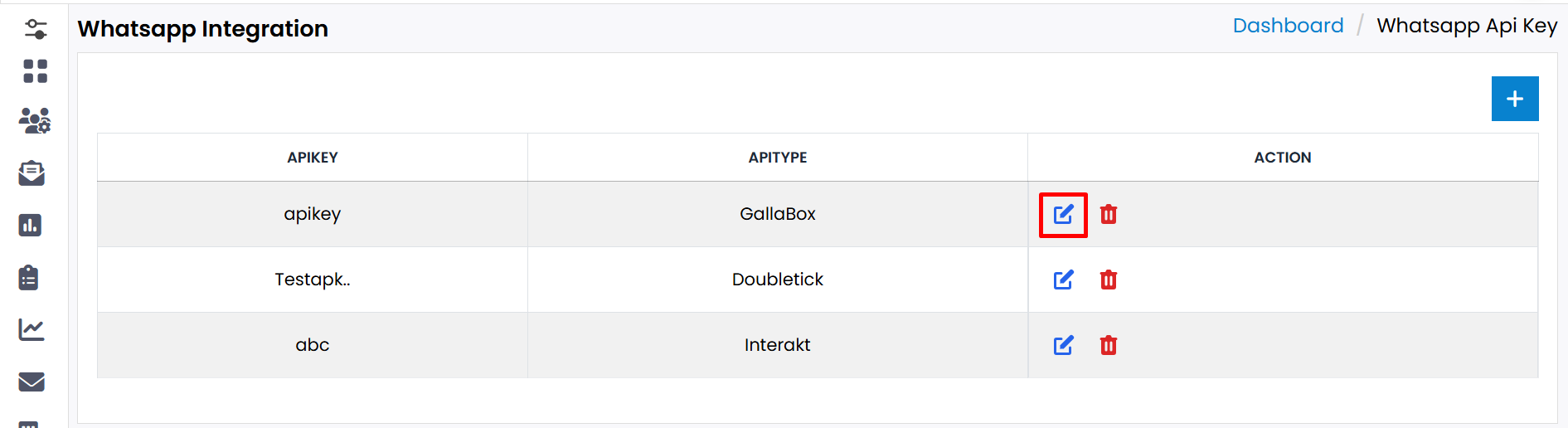Edit the Doubletick API key row
The height and width of the screenshot is (428, 1568).
[1063, 280]
